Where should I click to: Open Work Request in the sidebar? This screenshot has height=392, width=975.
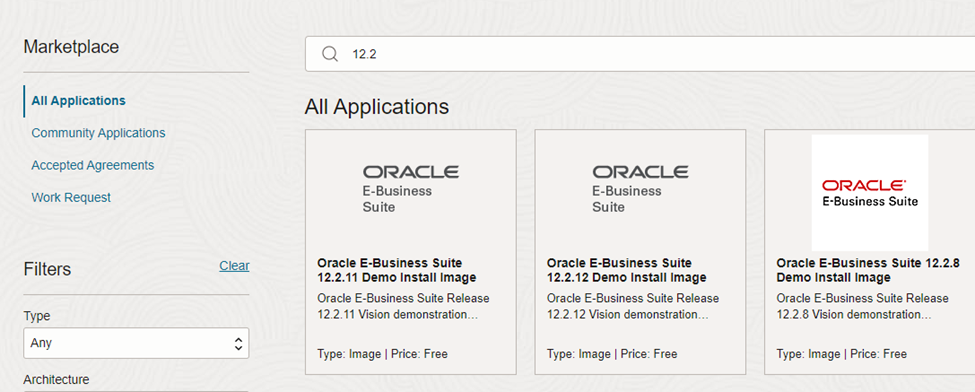point(71,197)
